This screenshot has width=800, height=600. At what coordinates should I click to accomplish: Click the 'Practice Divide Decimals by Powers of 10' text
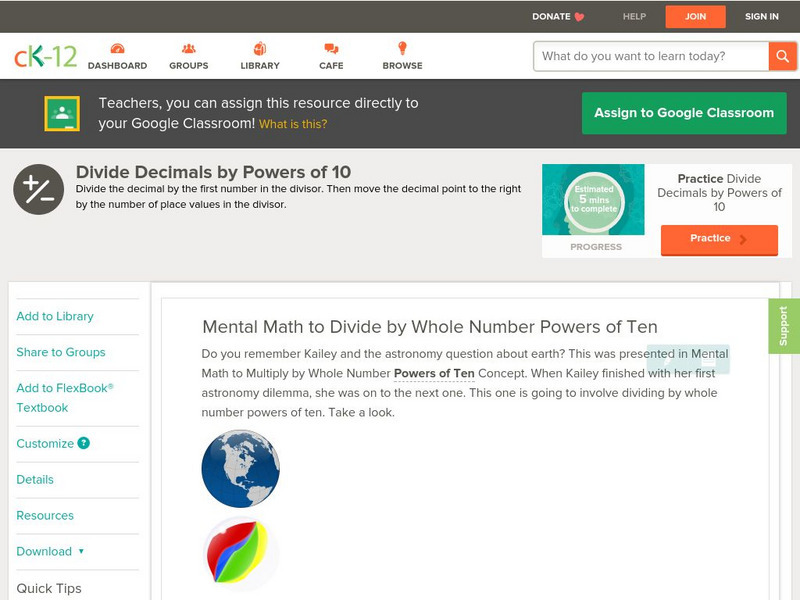click(719, 193)
